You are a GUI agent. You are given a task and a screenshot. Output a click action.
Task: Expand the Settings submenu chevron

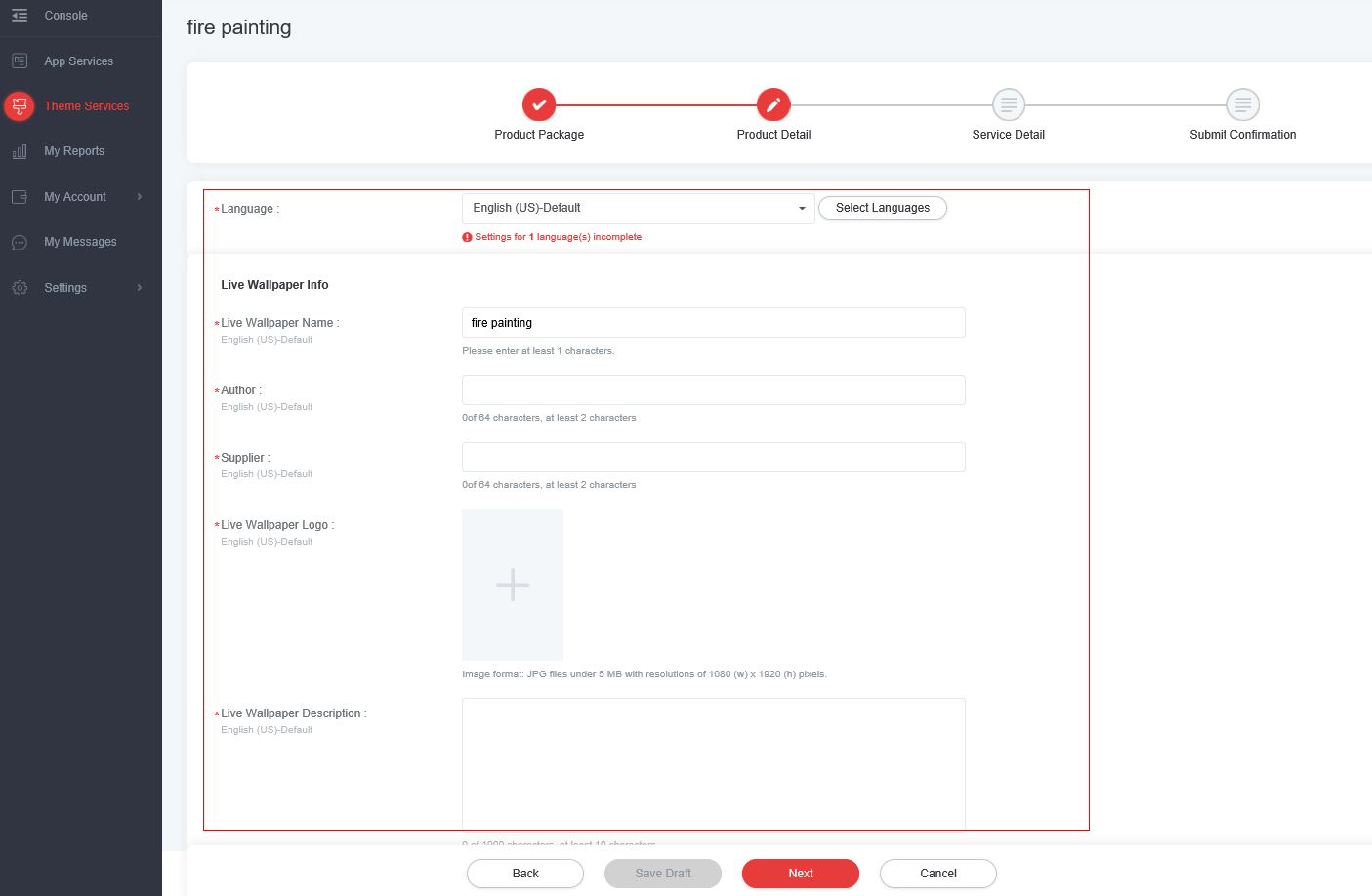tap(140, 288)
